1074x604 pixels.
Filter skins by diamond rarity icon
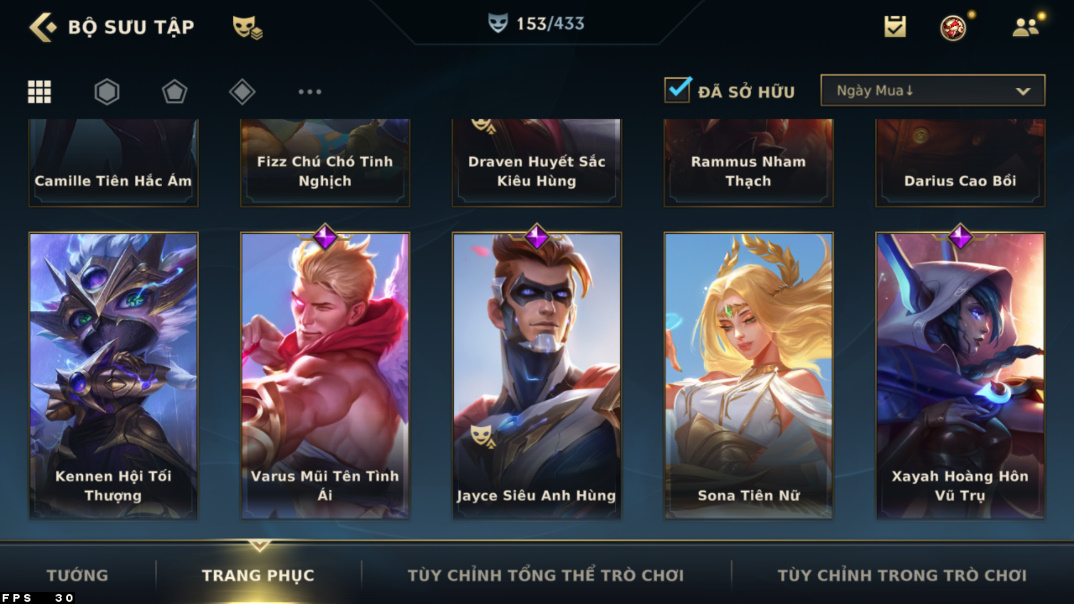[x=242, y=91]
